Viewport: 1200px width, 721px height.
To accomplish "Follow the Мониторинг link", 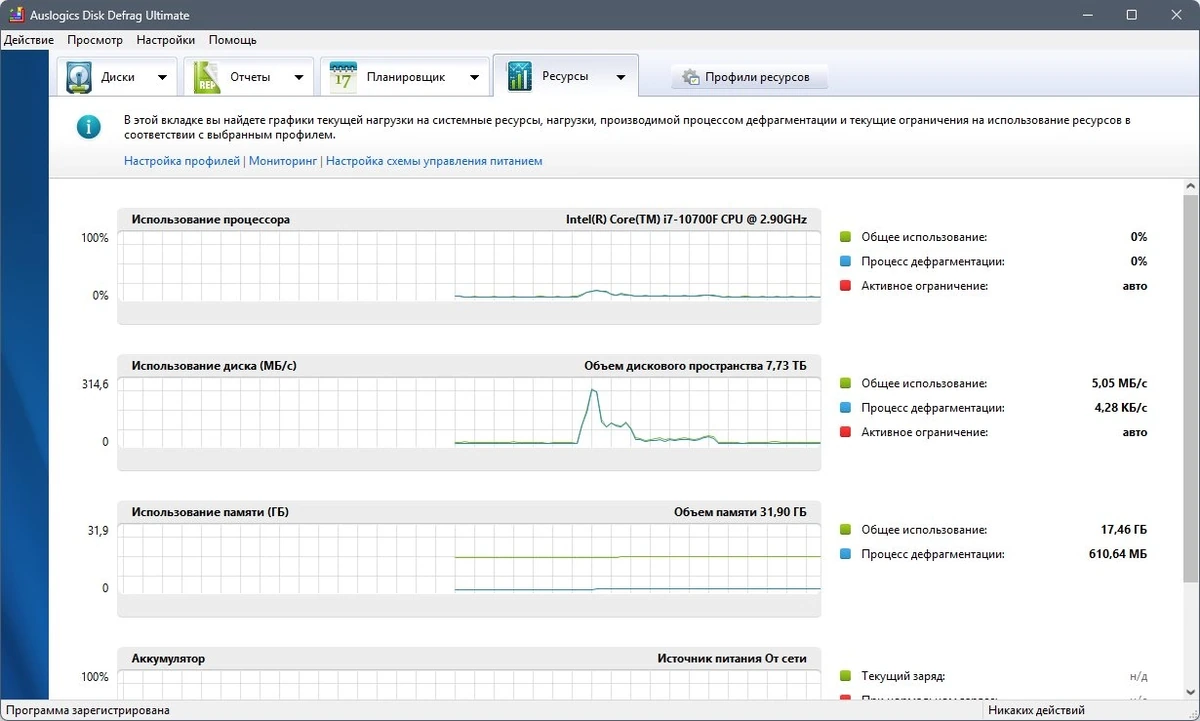I will pyautogui.click(x=283, y=160).
